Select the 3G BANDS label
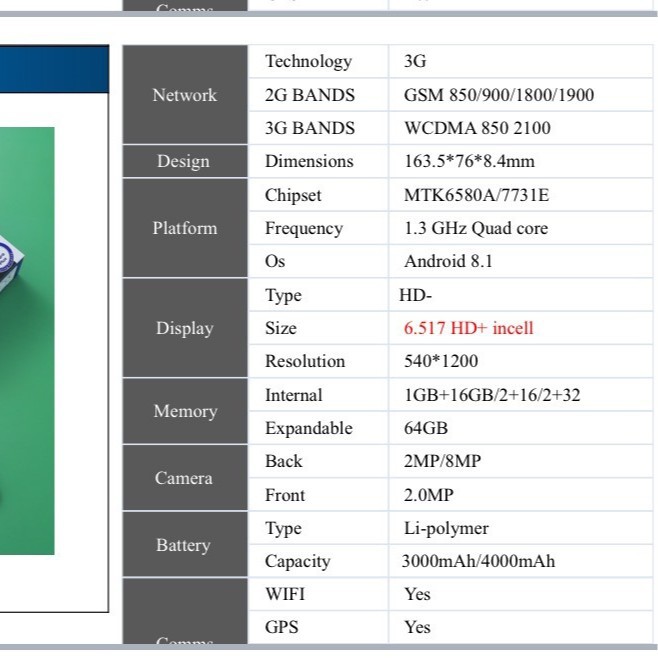 point(310,128)
